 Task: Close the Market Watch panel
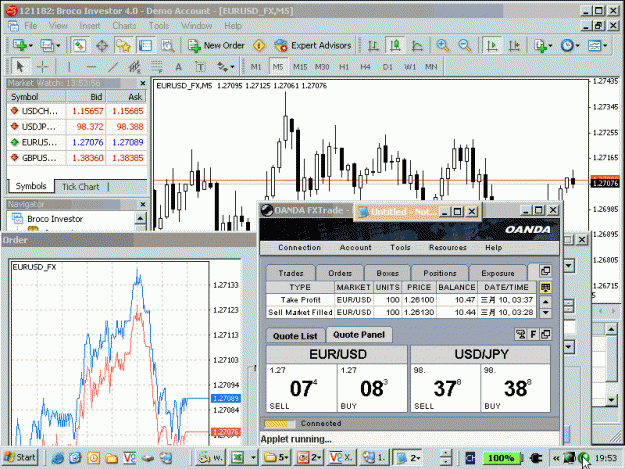143,83
